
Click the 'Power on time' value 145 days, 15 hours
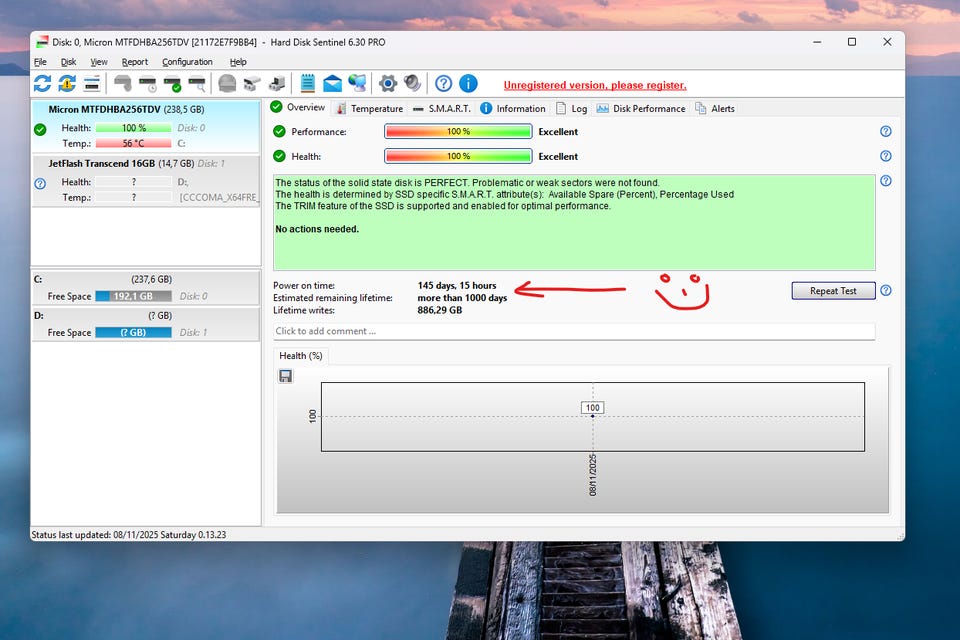point(457,285)
